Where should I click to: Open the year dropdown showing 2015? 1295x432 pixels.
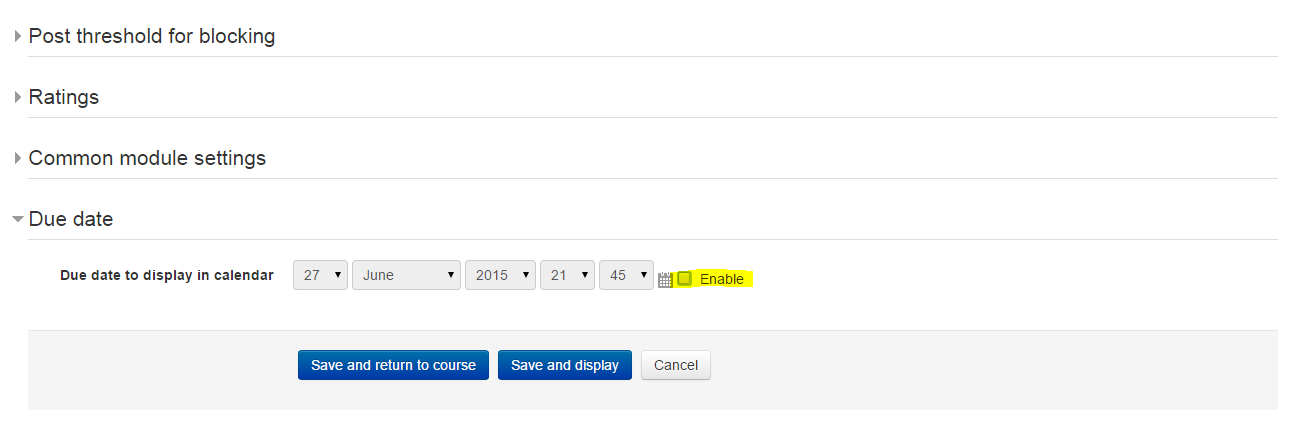pos(500,275)
